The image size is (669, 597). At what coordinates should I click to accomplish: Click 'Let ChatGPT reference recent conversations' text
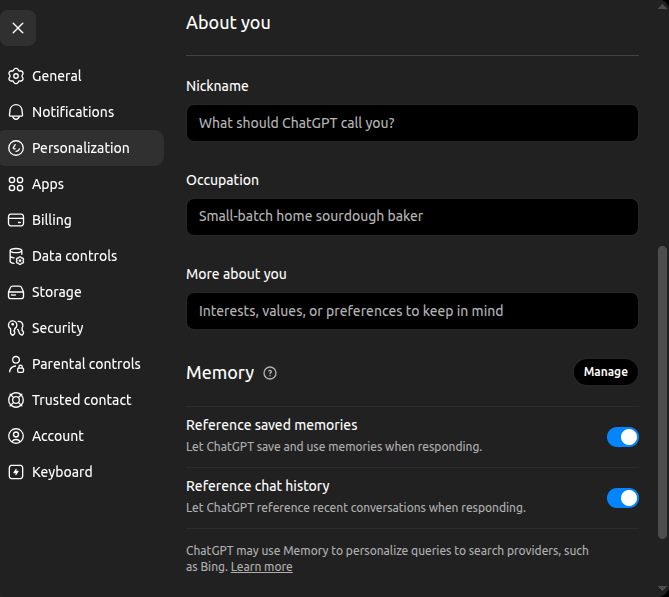coord(356,508)
